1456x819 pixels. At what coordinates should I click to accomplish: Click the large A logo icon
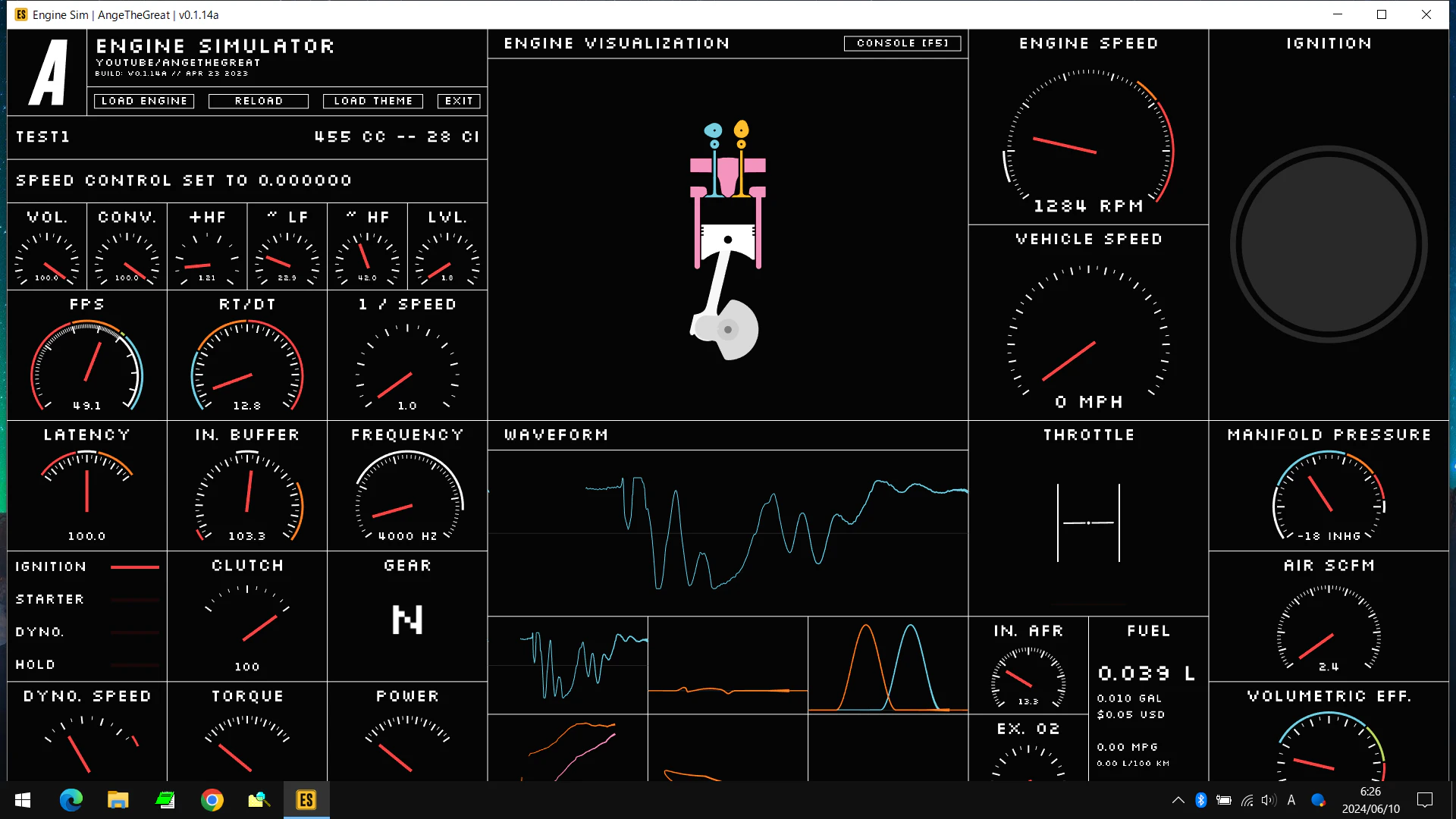pyautogui.click(x=48, y=73)
